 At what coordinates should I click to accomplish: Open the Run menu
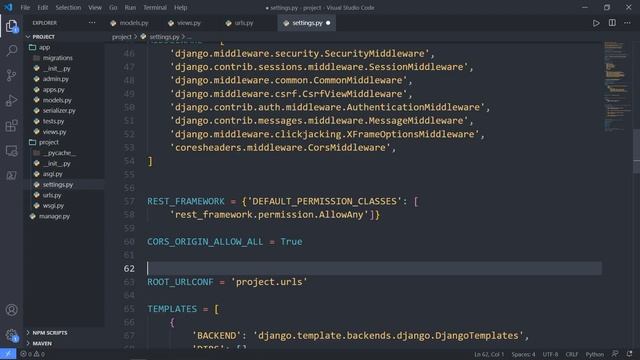pos(130,7)
